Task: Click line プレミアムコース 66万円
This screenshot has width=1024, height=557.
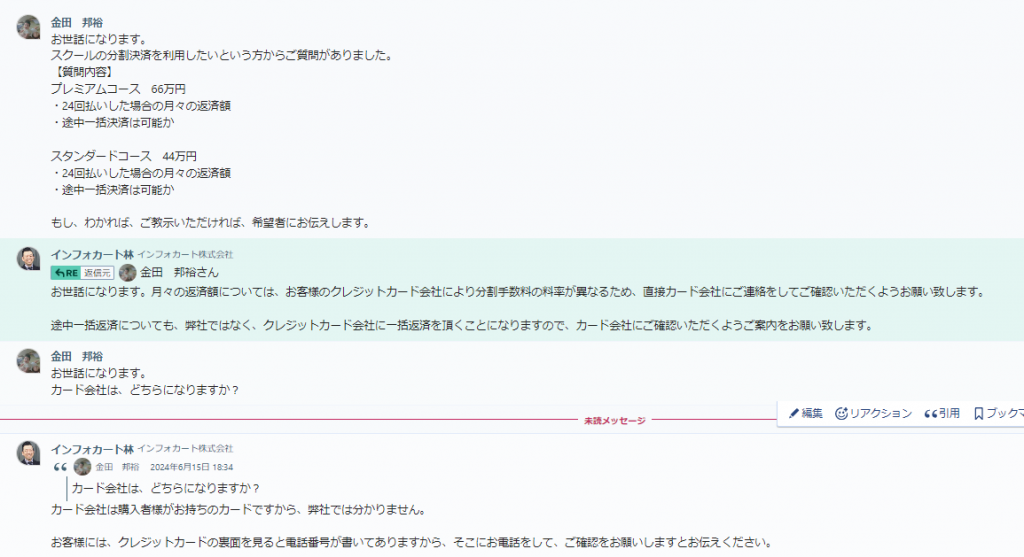Action: (x=118, y=89)
